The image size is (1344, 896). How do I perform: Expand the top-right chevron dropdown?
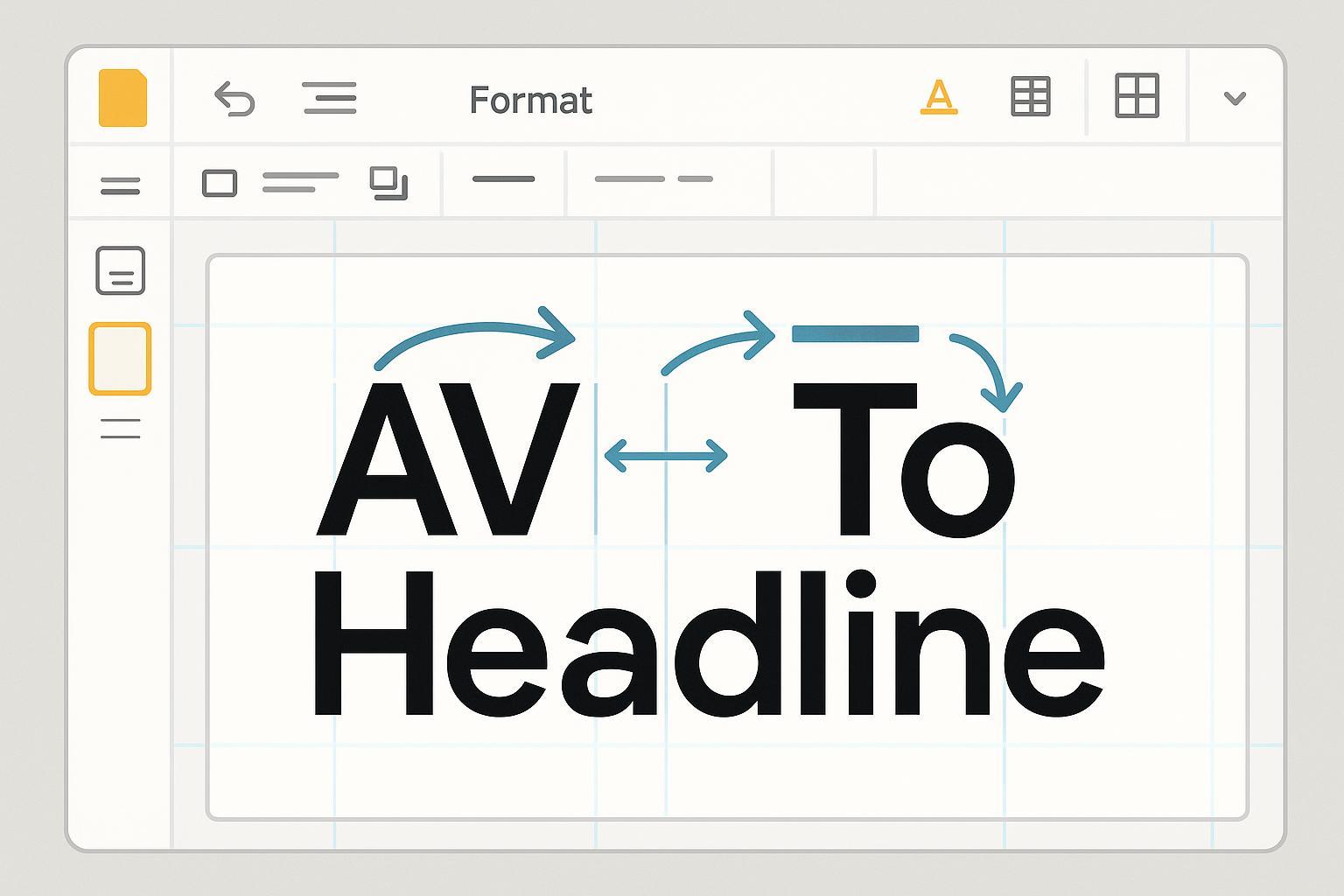pos(1235,98)
